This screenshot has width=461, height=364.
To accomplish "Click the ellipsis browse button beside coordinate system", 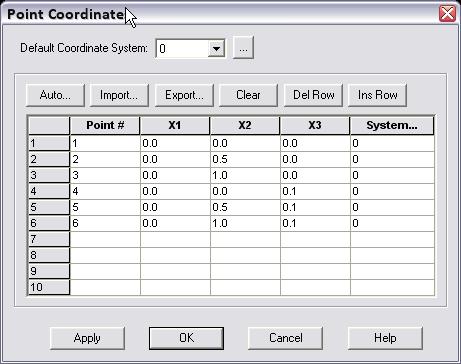I will coord(243,48).
